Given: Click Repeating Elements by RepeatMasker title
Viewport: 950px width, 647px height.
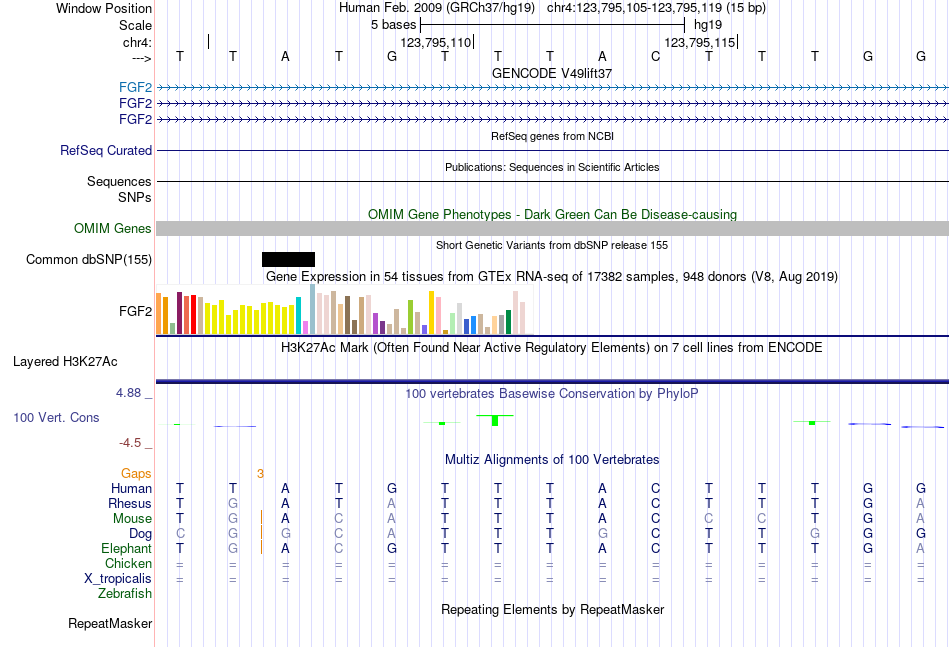Looking at the screenshot, I should pyautogui.click(x=552, y=609).
